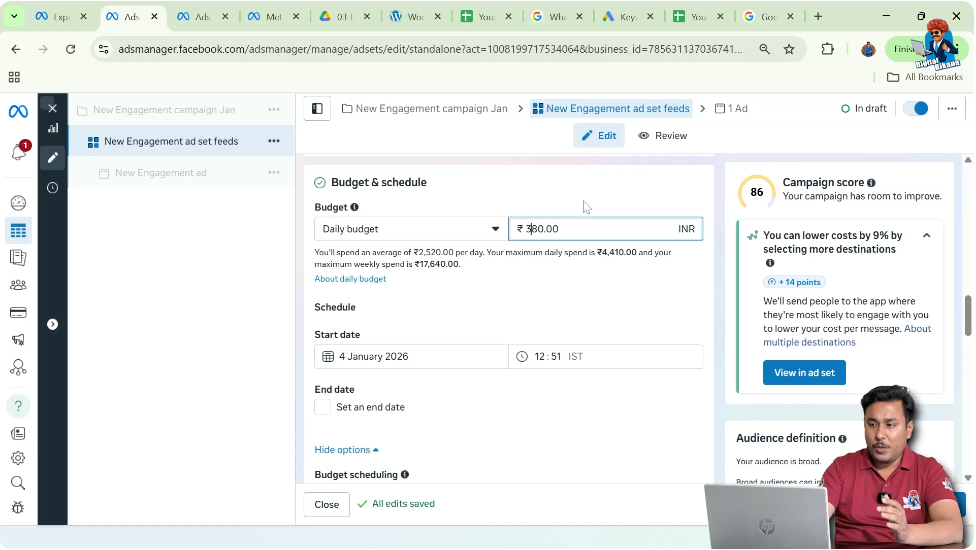Bookmark this page with star icon

pyautogui.click(x=789, y=49)
